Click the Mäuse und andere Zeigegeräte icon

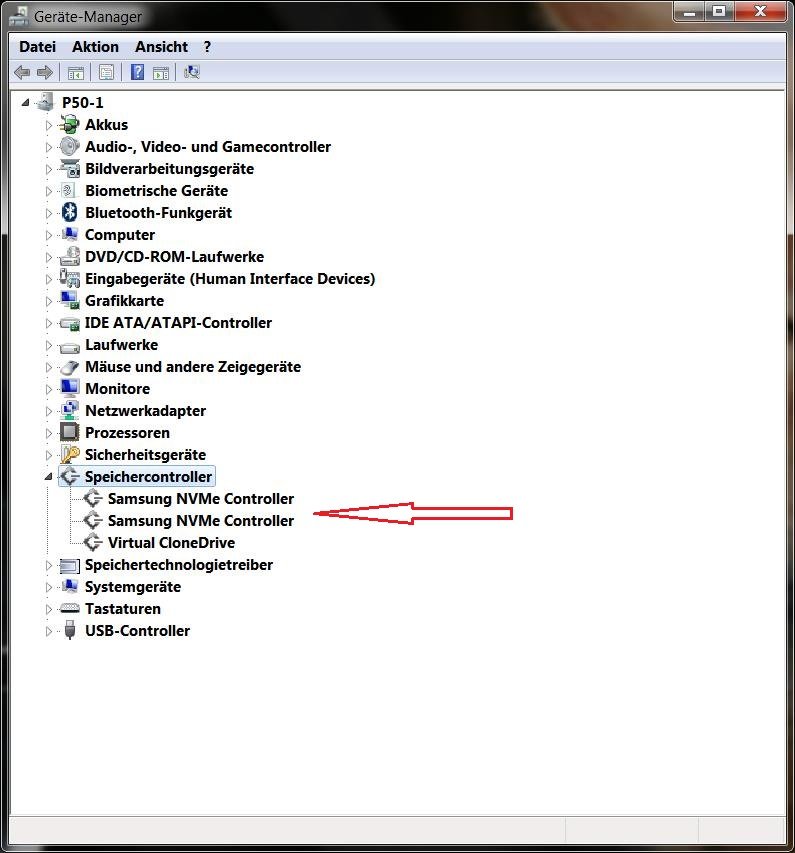[x=69, y=367]
